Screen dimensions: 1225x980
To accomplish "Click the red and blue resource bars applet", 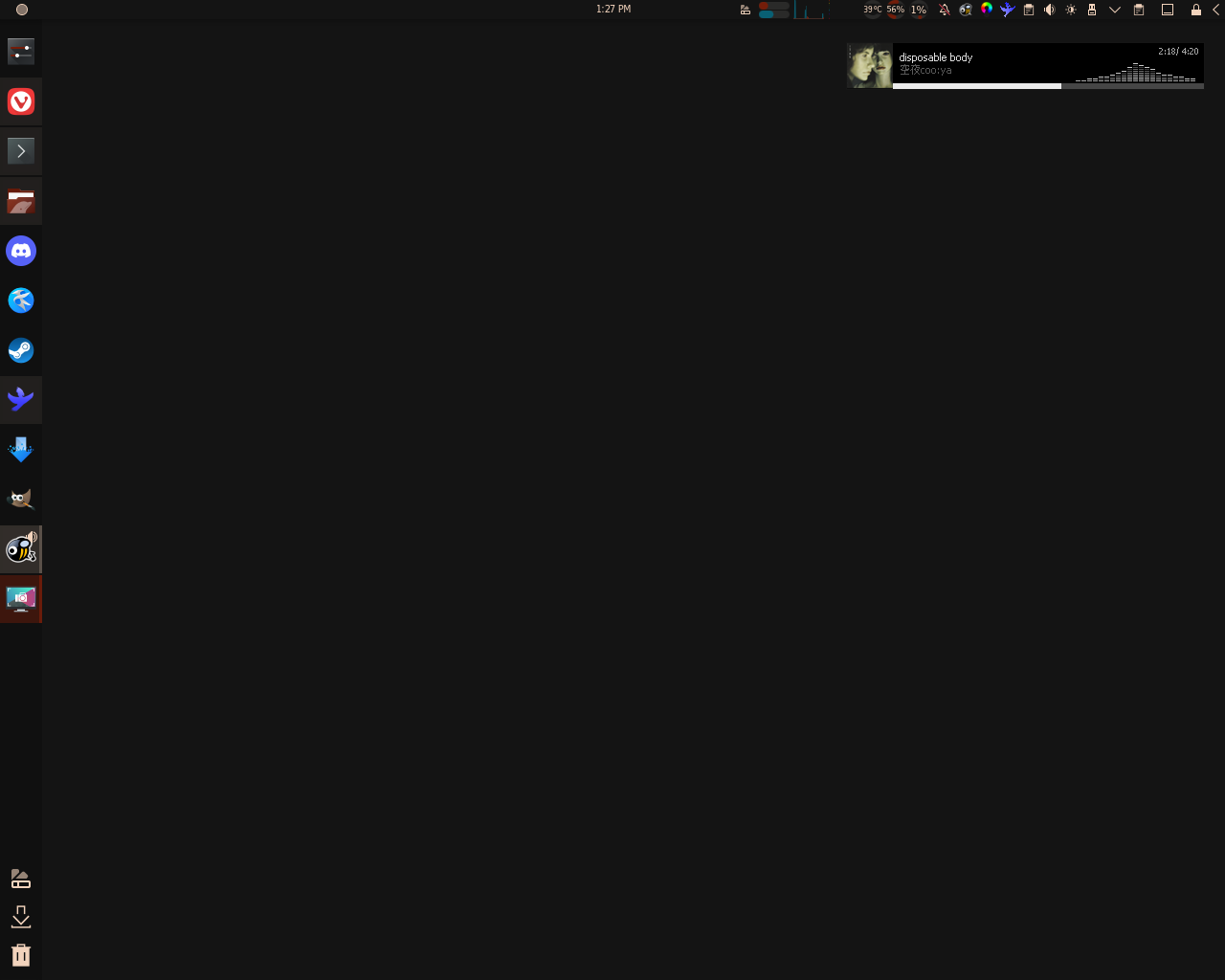I will 774,10.
